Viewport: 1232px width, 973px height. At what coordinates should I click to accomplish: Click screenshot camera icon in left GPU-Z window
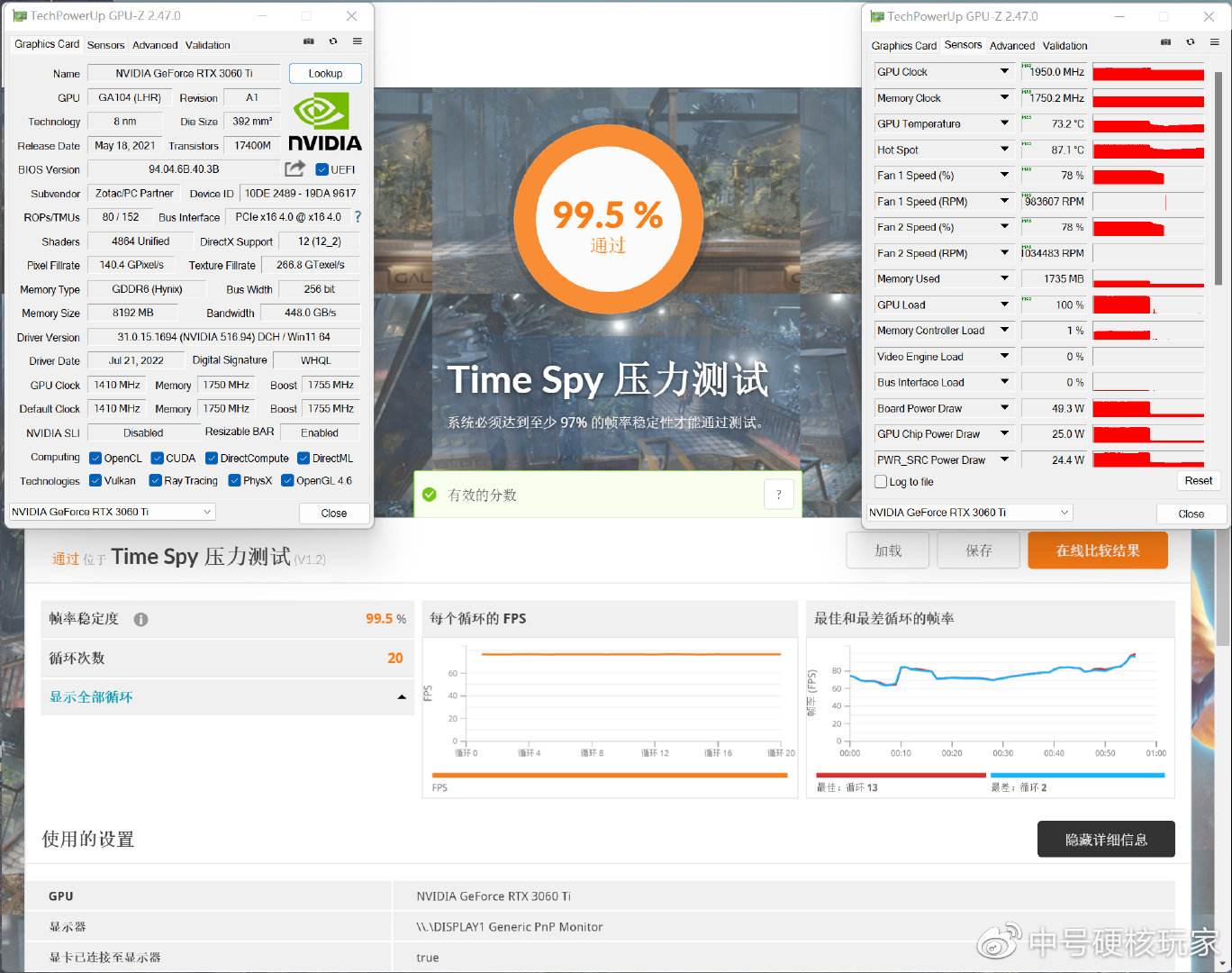pyautogui.click(x=309, y=41)
